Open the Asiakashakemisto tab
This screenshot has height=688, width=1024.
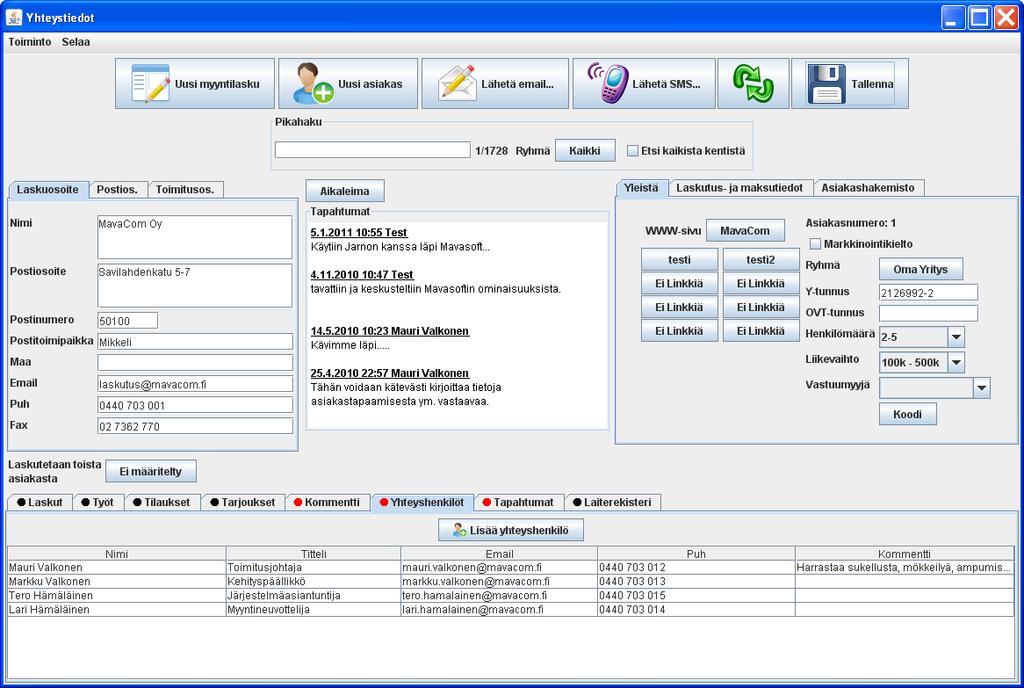[868, 188]
